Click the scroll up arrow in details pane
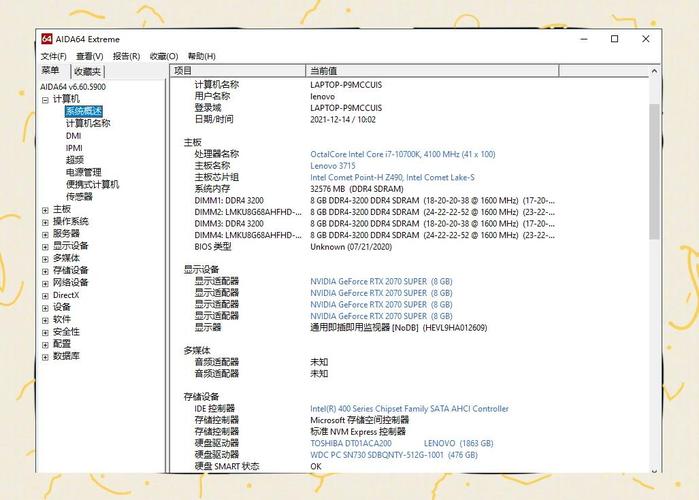Viewport: 699px width, 500px height. pos(654,71)
